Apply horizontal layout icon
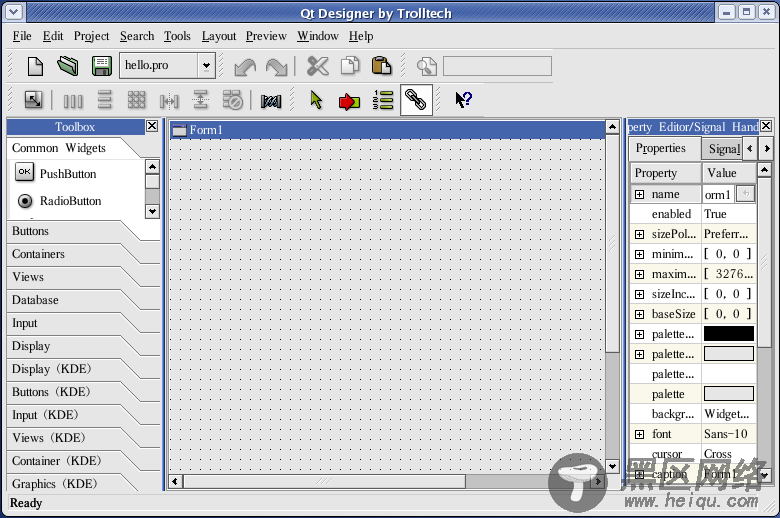This screenshot has height=518, width=780. click(x=73, y=101)
